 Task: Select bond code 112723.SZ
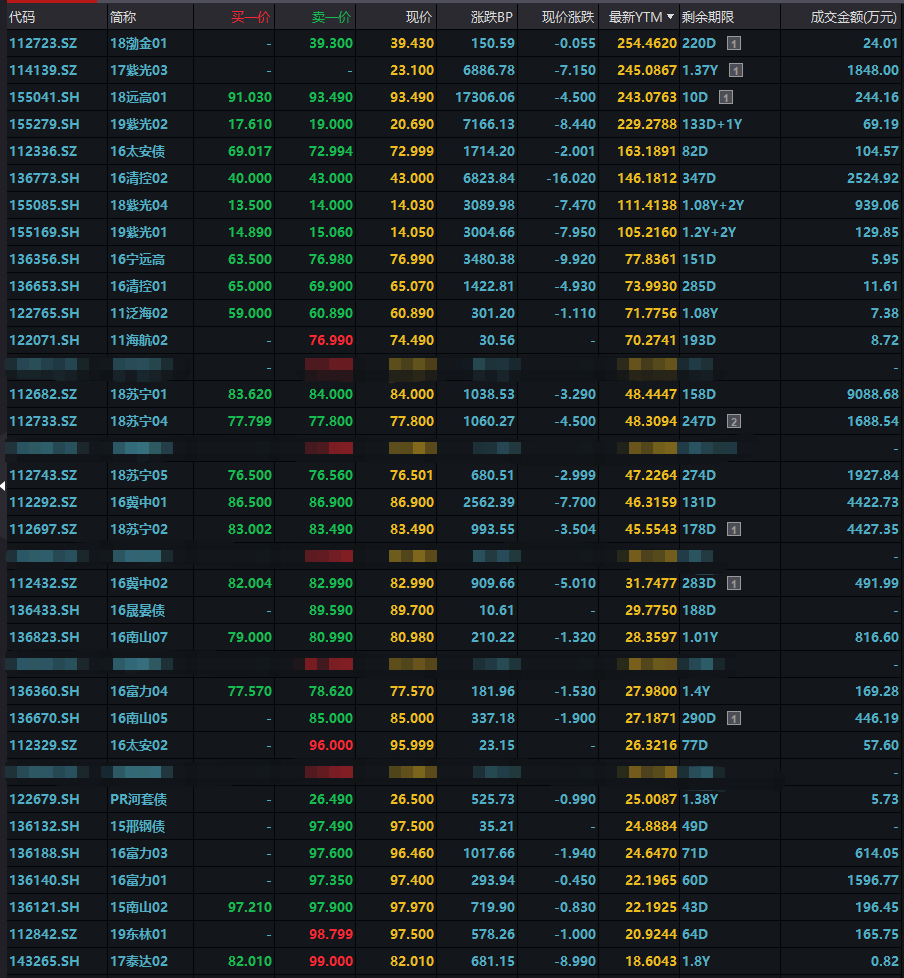pyautogui.click(x=44, y=44)
